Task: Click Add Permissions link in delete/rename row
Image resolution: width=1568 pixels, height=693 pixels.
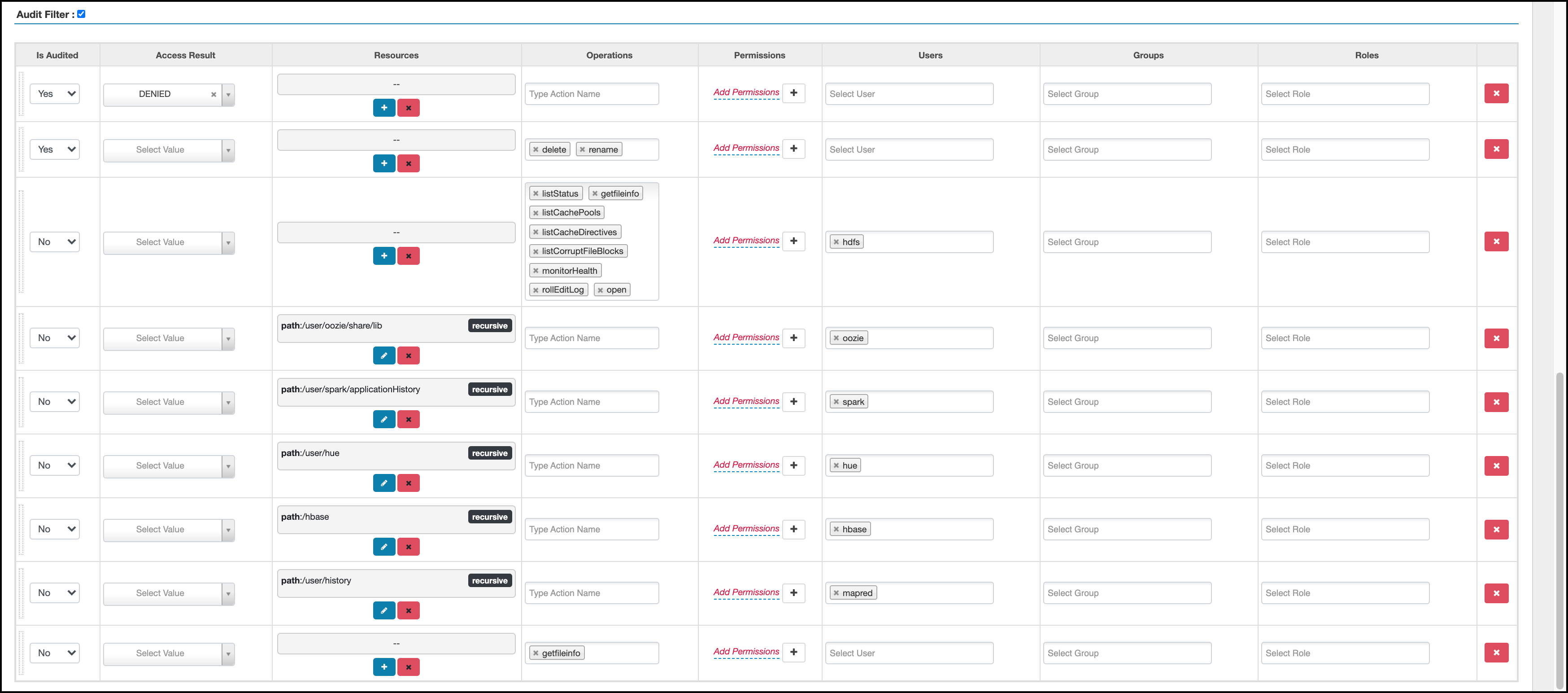Action: tap(745, 148)
